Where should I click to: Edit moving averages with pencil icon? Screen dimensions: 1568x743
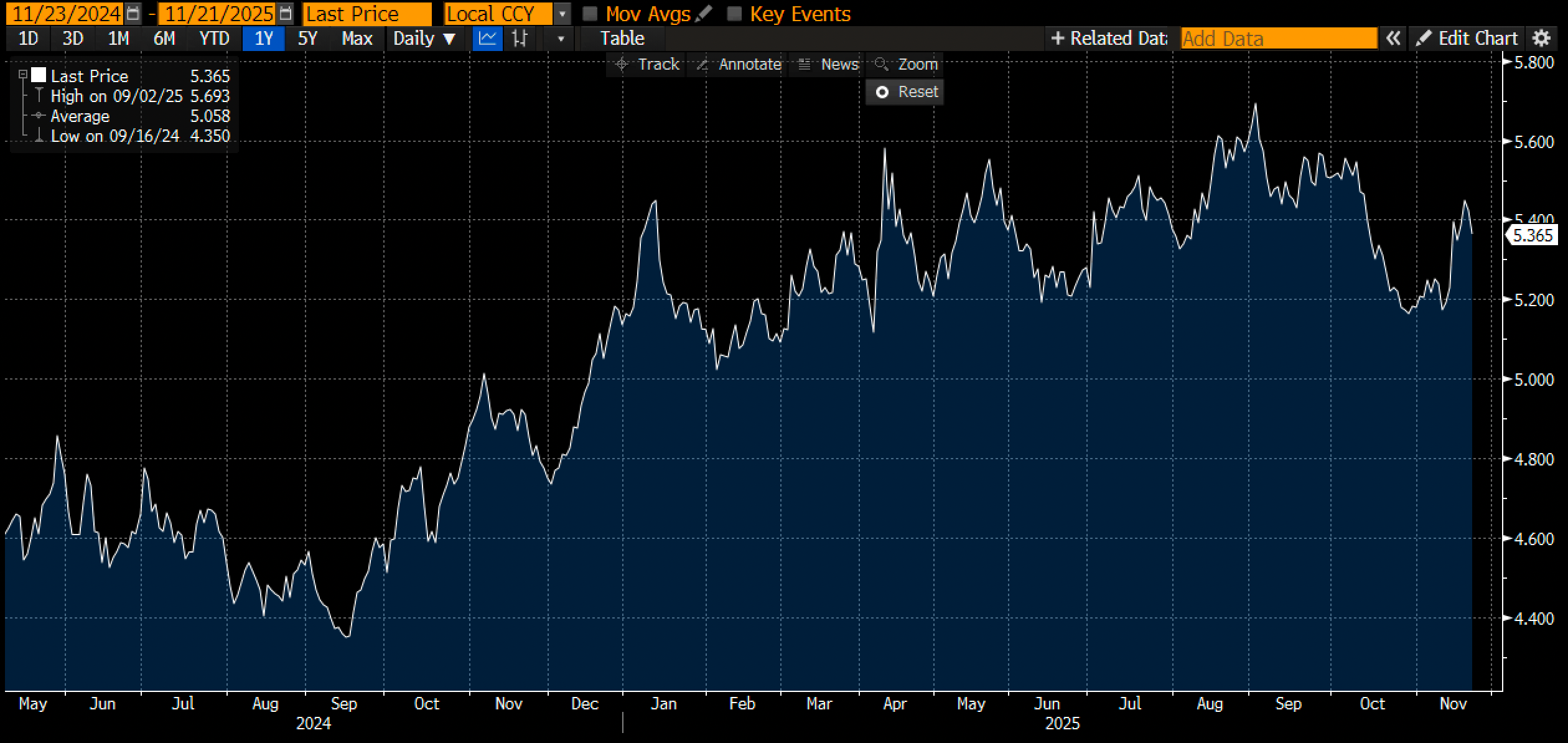point(704,13)
